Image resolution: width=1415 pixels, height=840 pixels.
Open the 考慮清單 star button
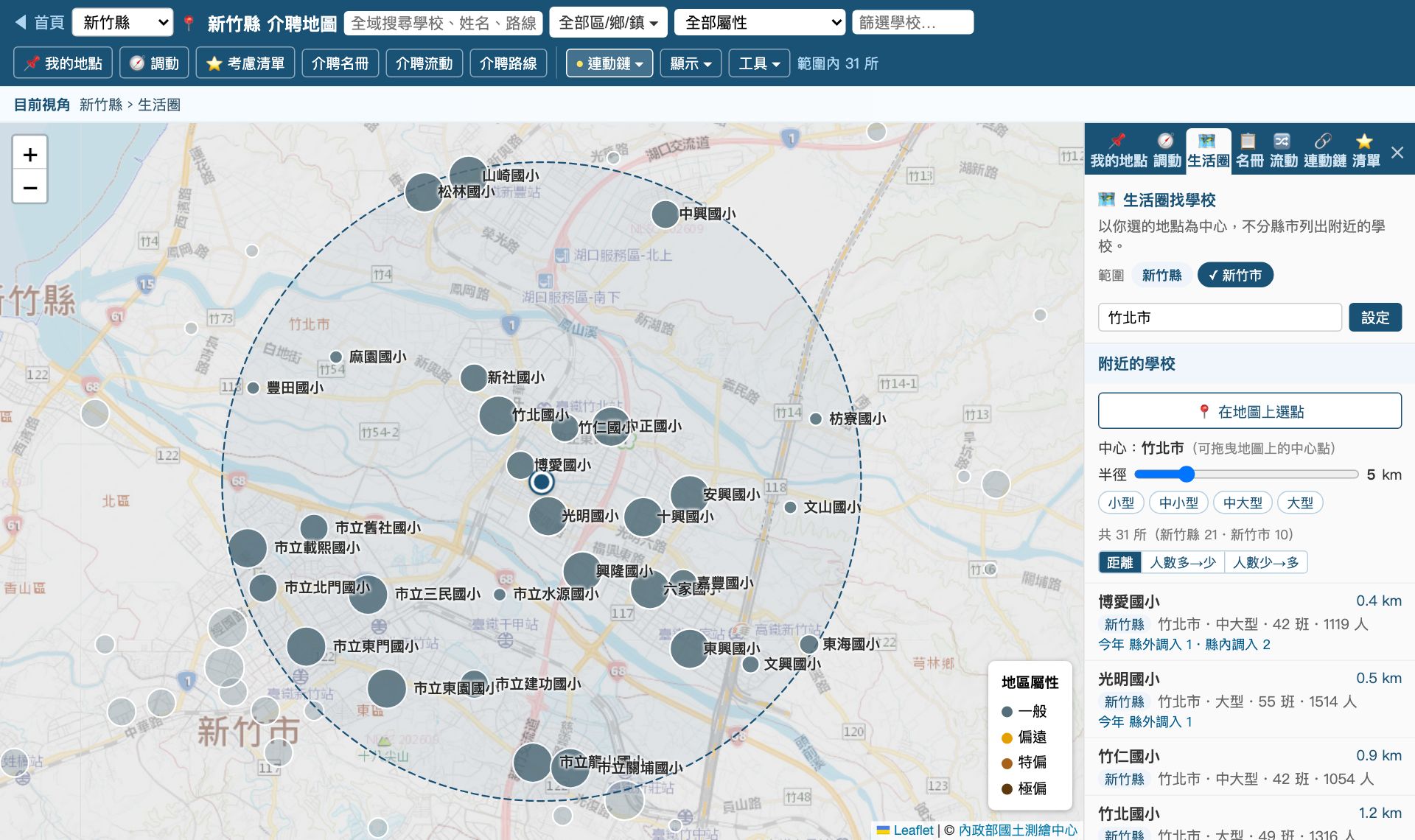point(245,63)
